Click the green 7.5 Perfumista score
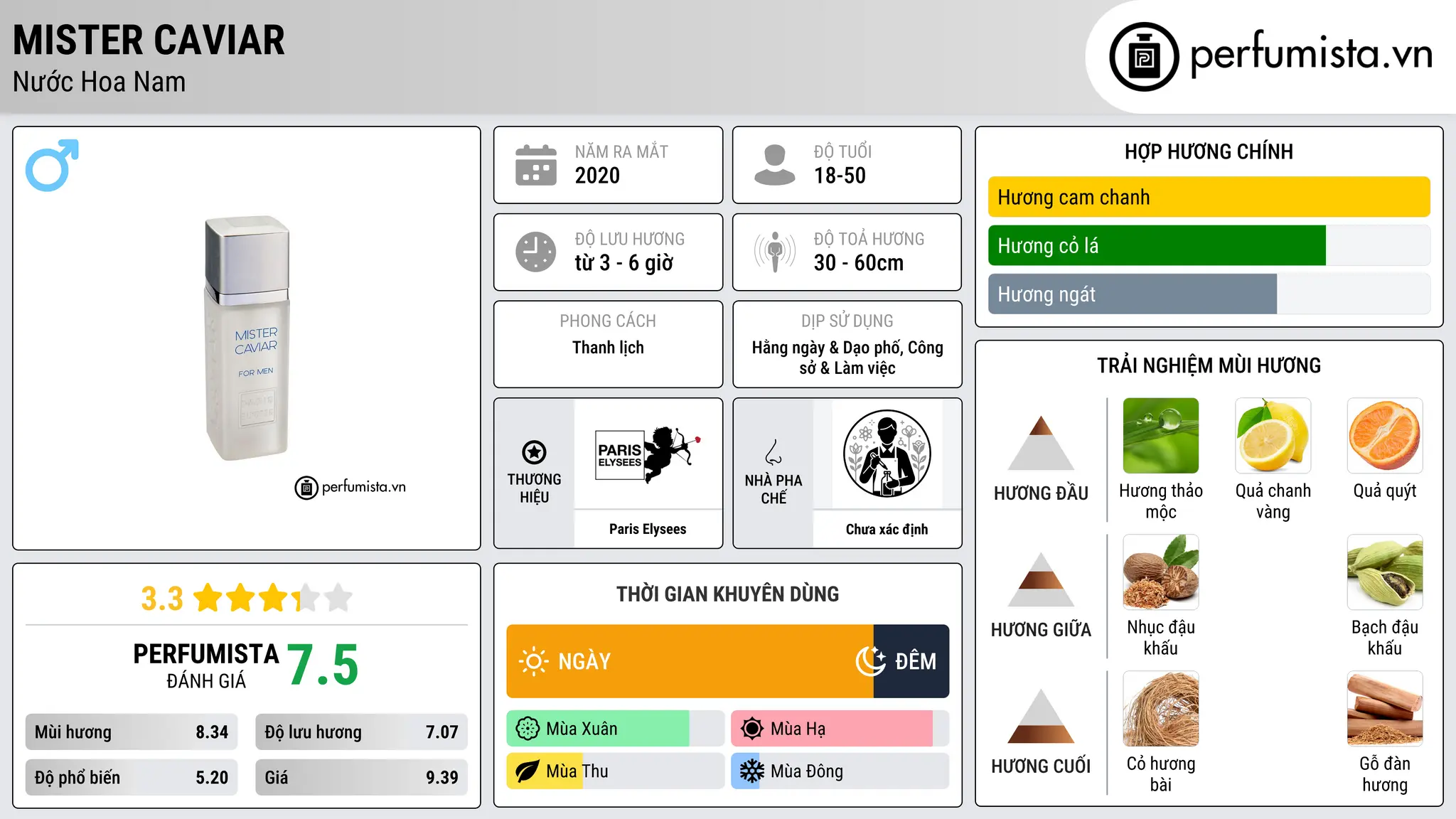Viewport: 1456px width, 819px height. (323, 665)
